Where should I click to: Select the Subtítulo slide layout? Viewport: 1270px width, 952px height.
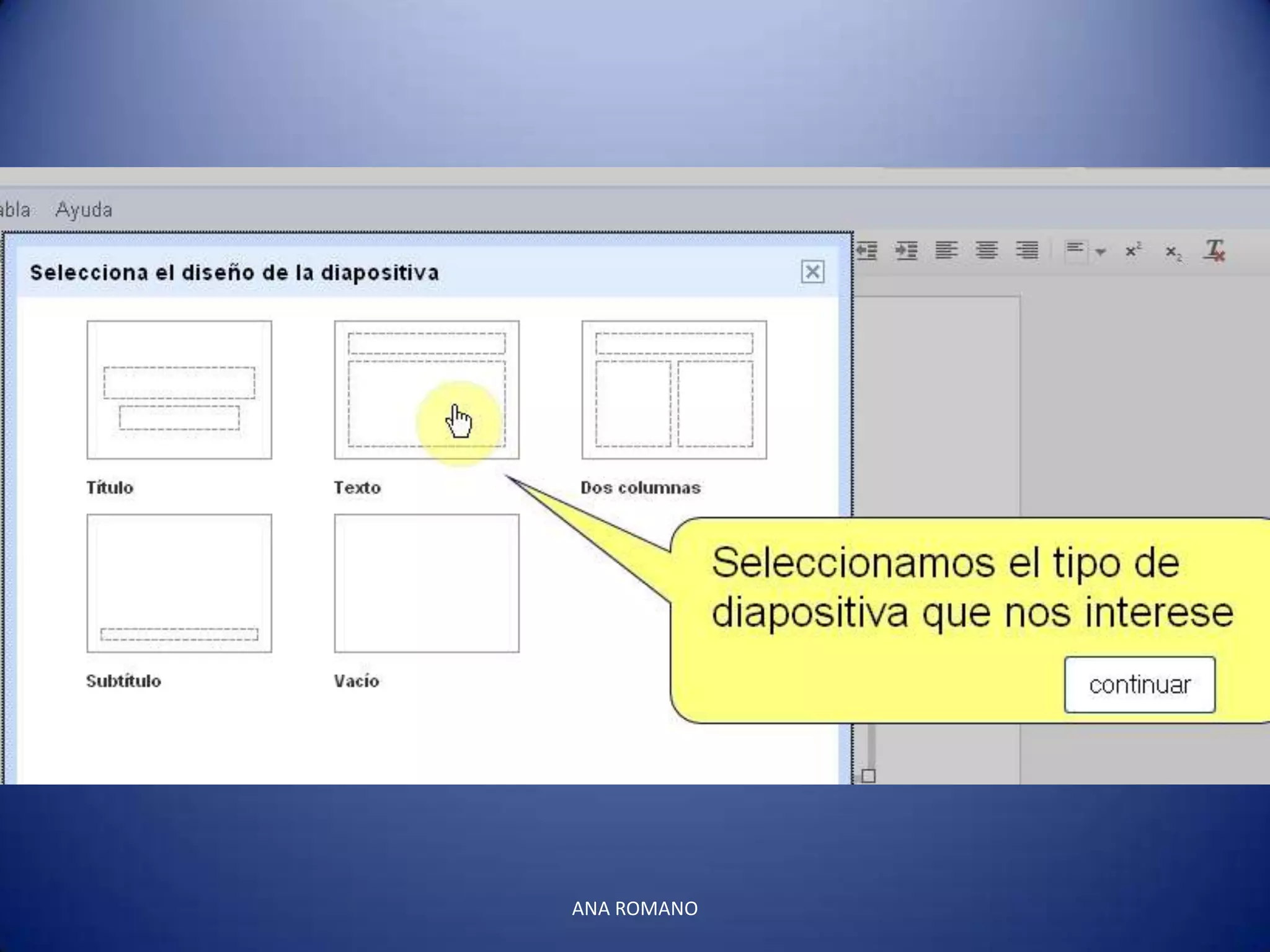click(x=179, y=583)
